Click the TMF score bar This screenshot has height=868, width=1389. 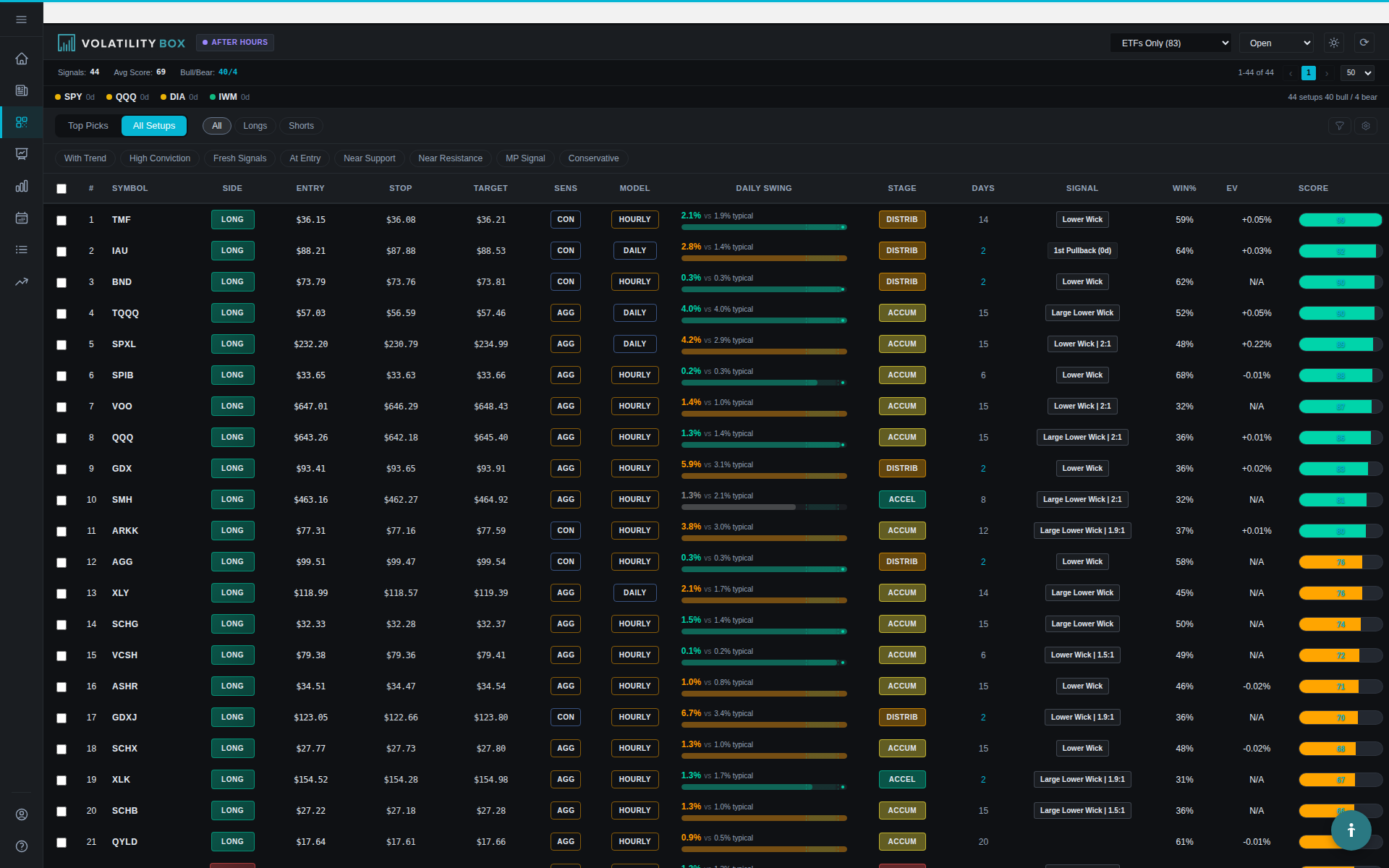[1341, 220]
